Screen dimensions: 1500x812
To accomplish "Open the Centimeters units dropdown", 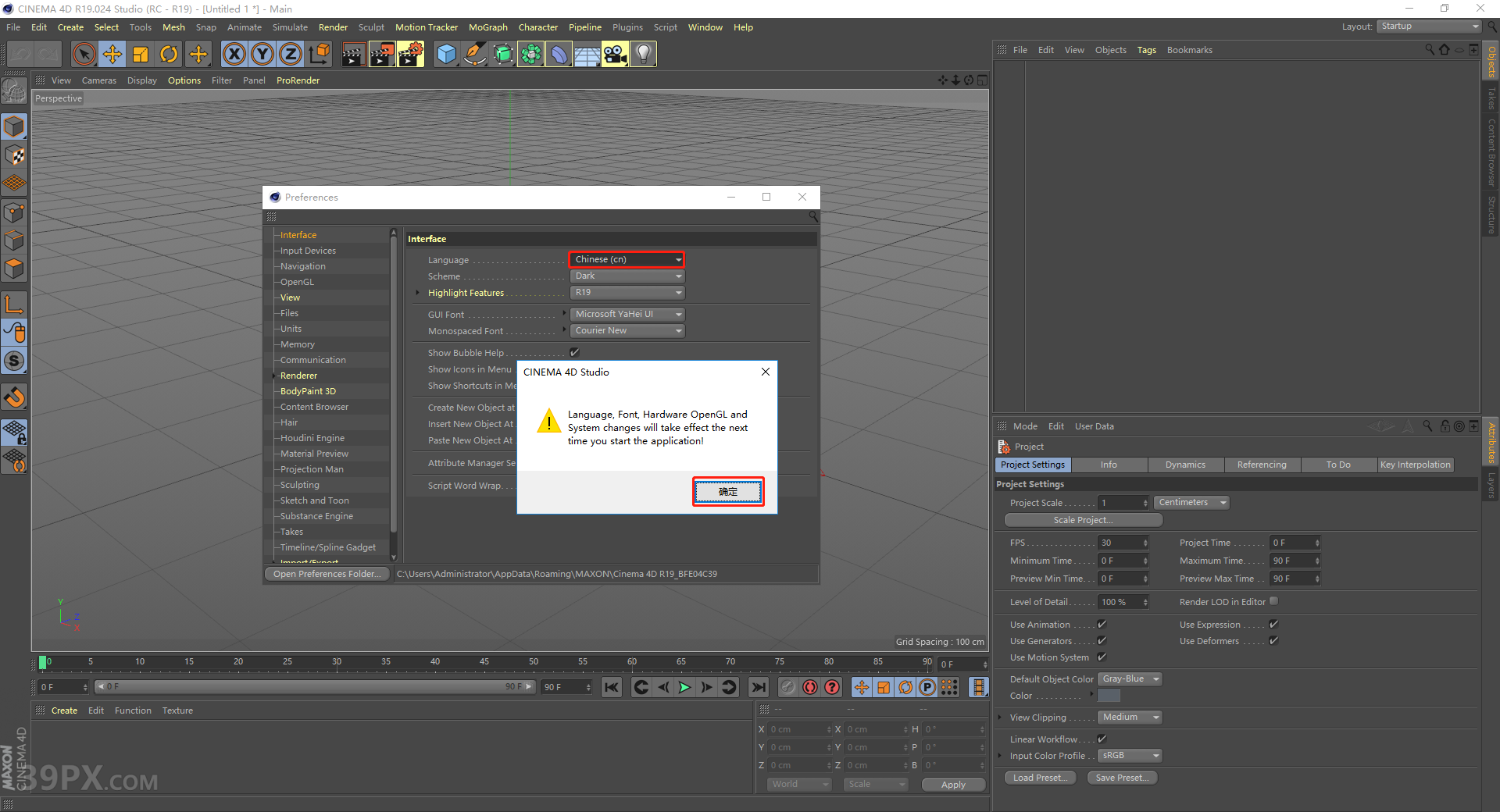I will (1189, 502).
